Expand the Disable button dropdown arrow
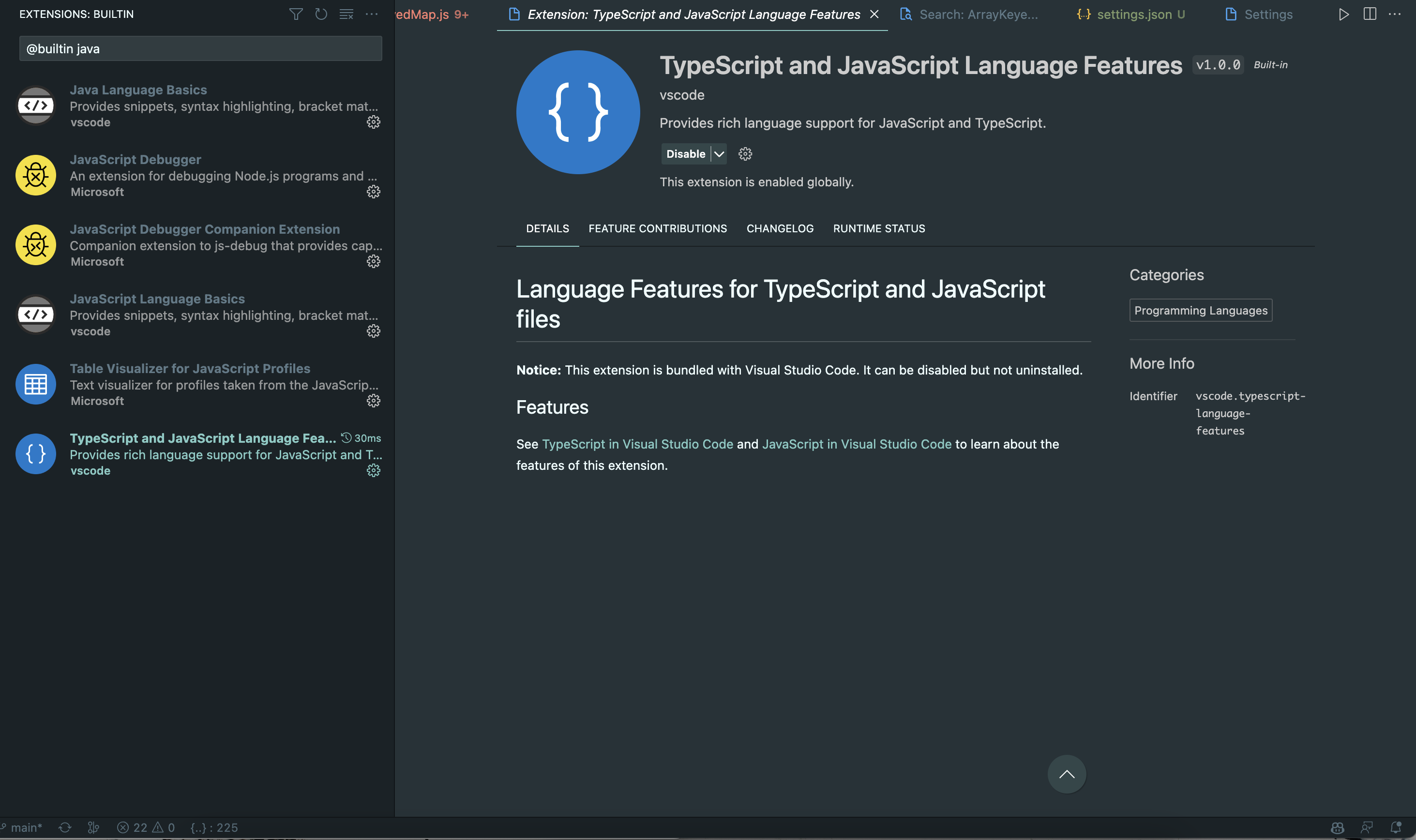 [719, 154]
